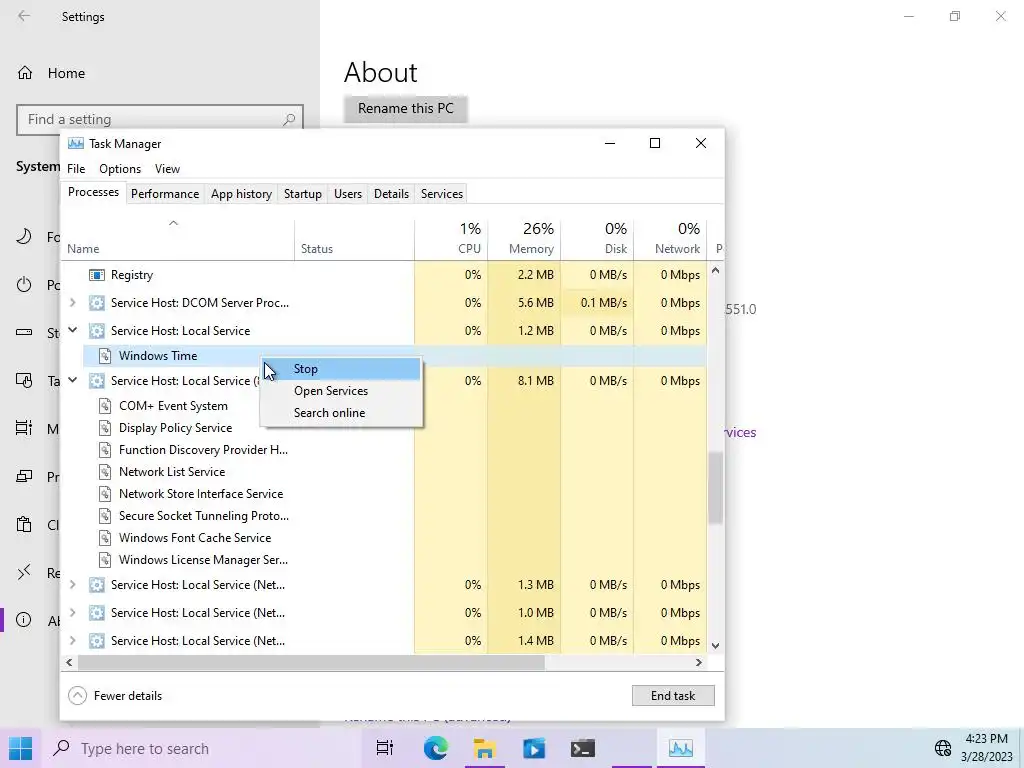Click the network globe tray icon
1024x768 pixels.
click(x=943, y=748)
